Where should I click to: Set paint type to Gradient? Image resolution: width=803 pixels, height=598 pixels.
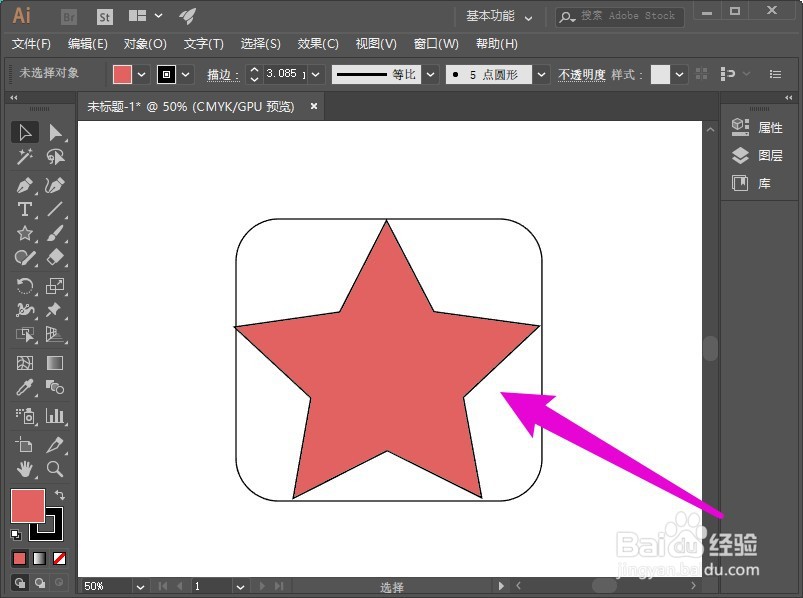click(x=39, y=558)
